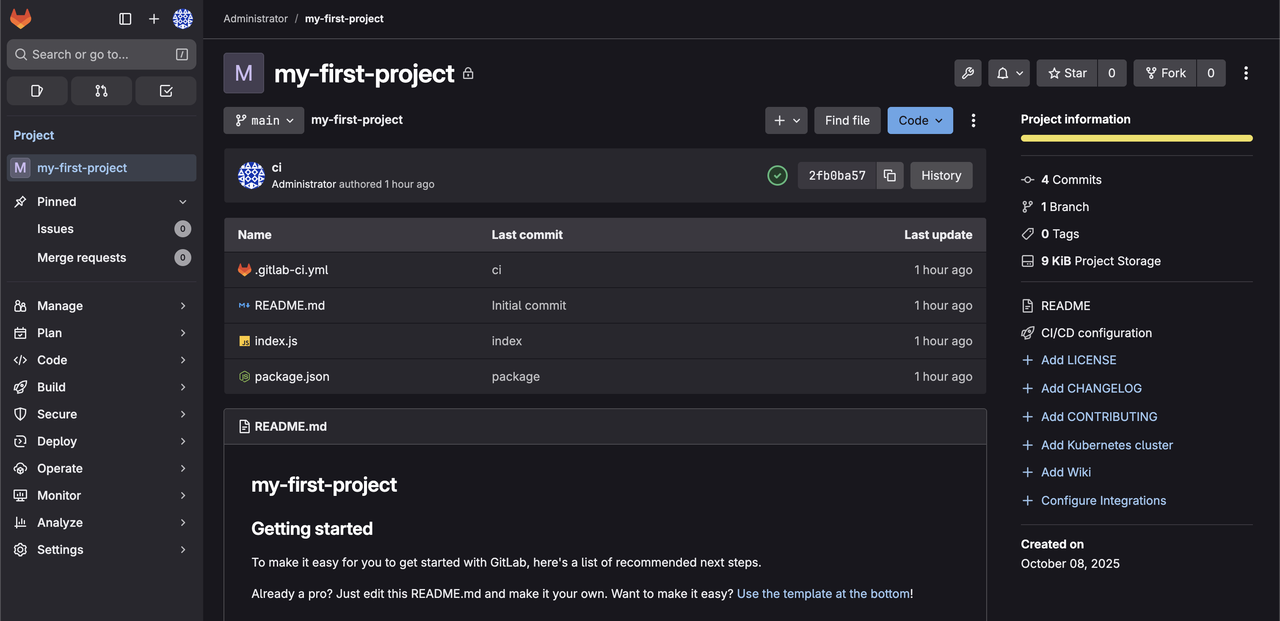Click the History button
Screen dimensions: 1280x621
(x=940, y=175)
